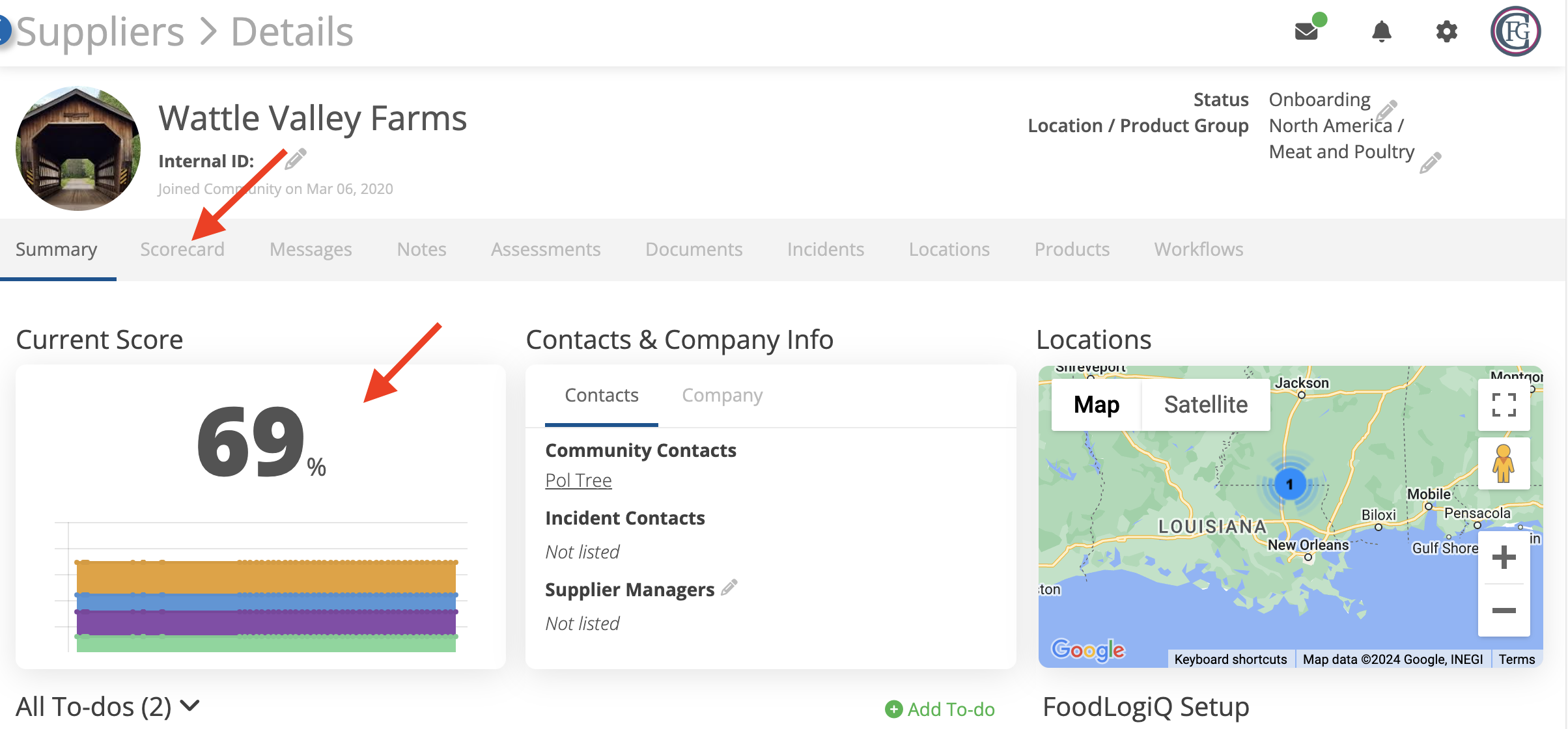The width and height of the screenshot is (1568, 729).
Task: Zoom in on the map
Action: [1504, 557]
